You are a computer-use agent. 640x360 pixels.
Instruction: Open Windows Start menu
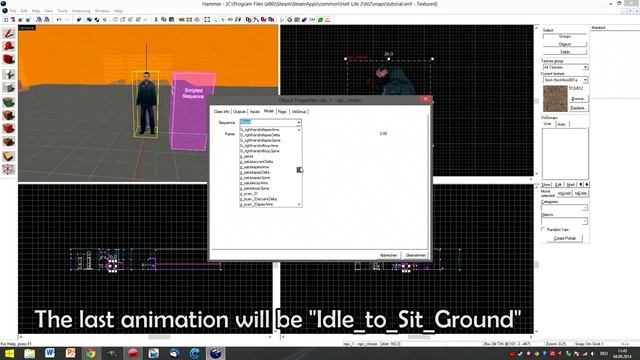click(x=9, y=353)
